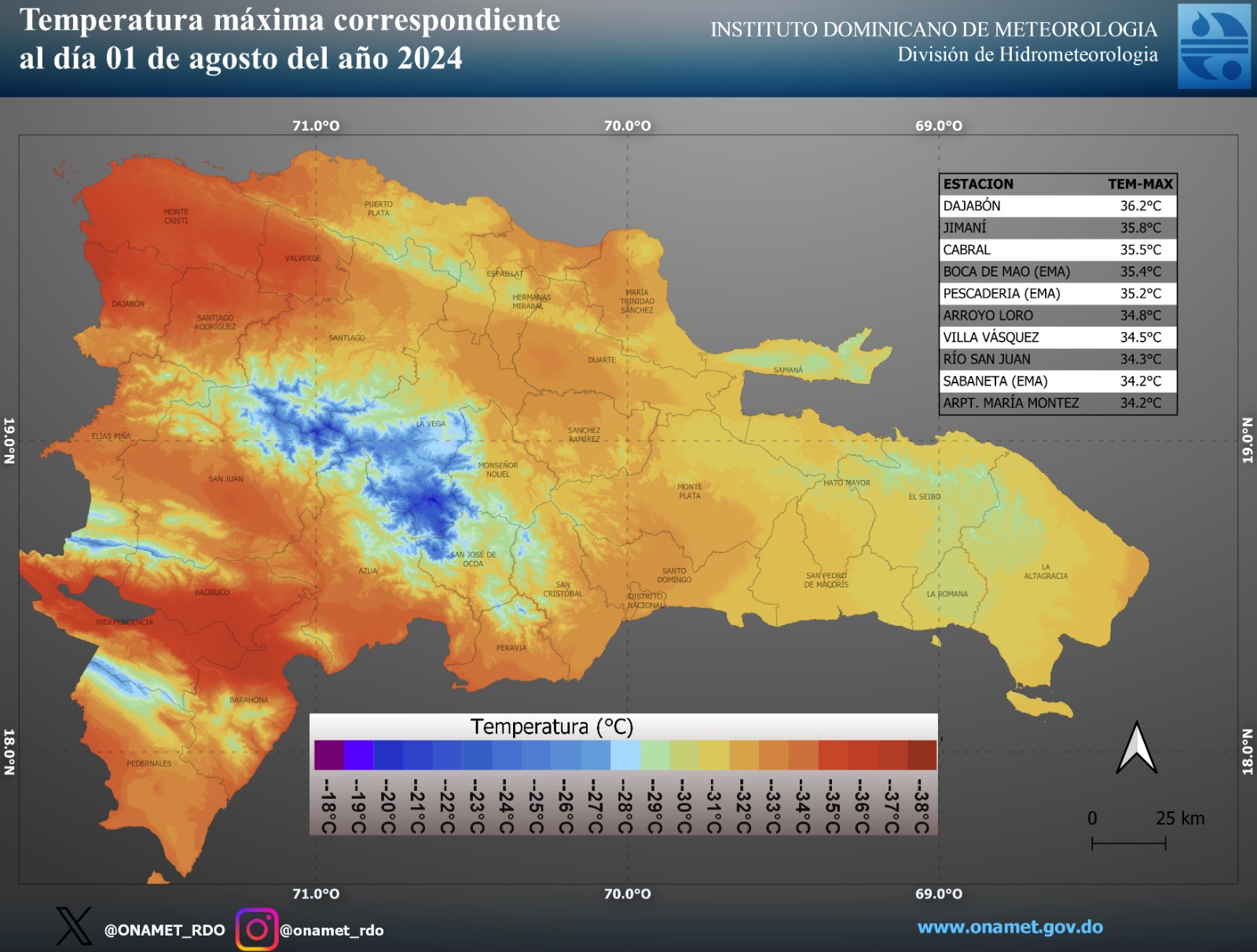Click the @ONAMET_RDO X handle
1257x952 pixels.
point(164,930)
